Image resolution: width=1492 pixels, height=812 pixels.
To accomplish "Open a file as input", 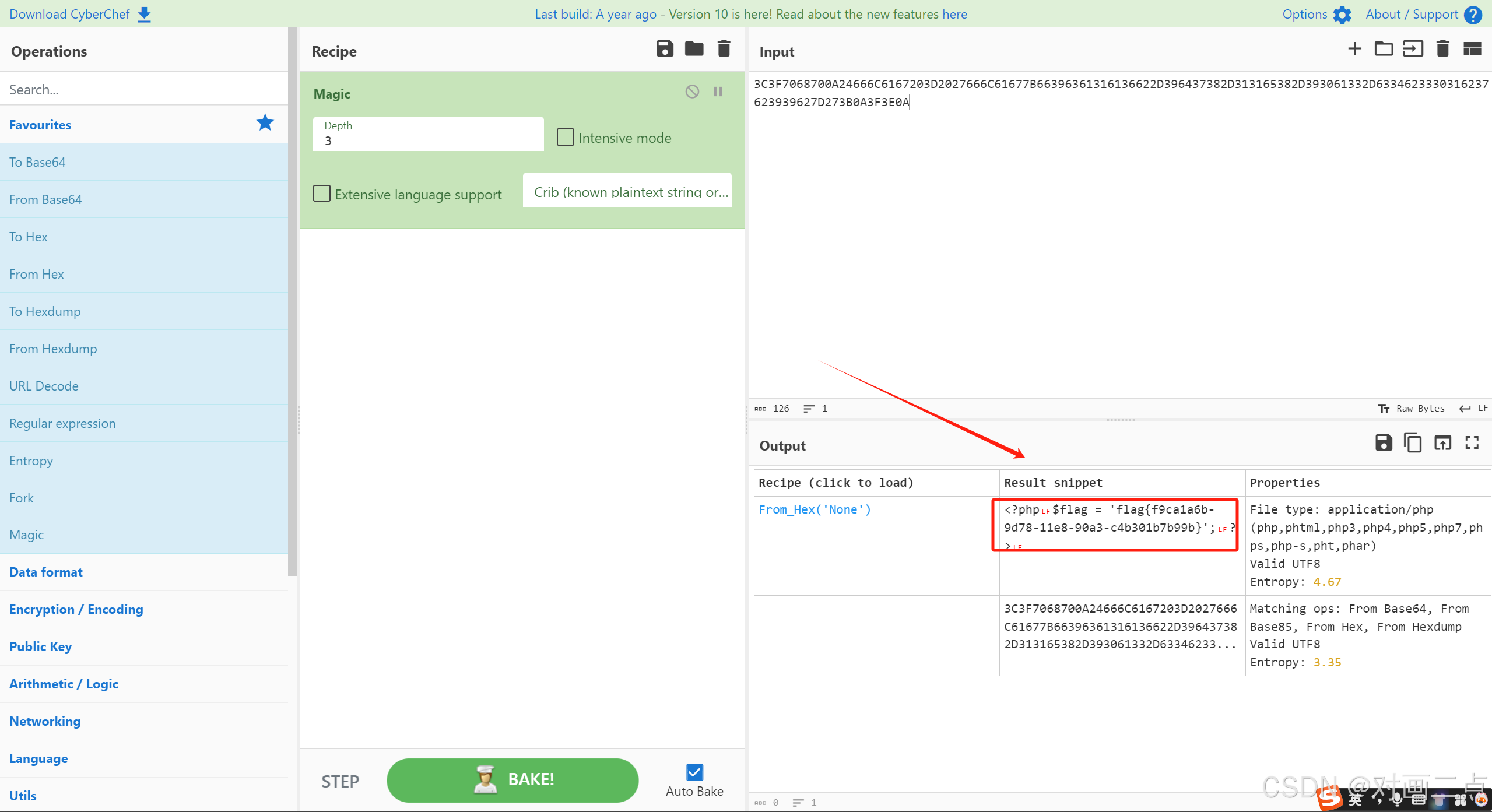I will (1413, 49).
